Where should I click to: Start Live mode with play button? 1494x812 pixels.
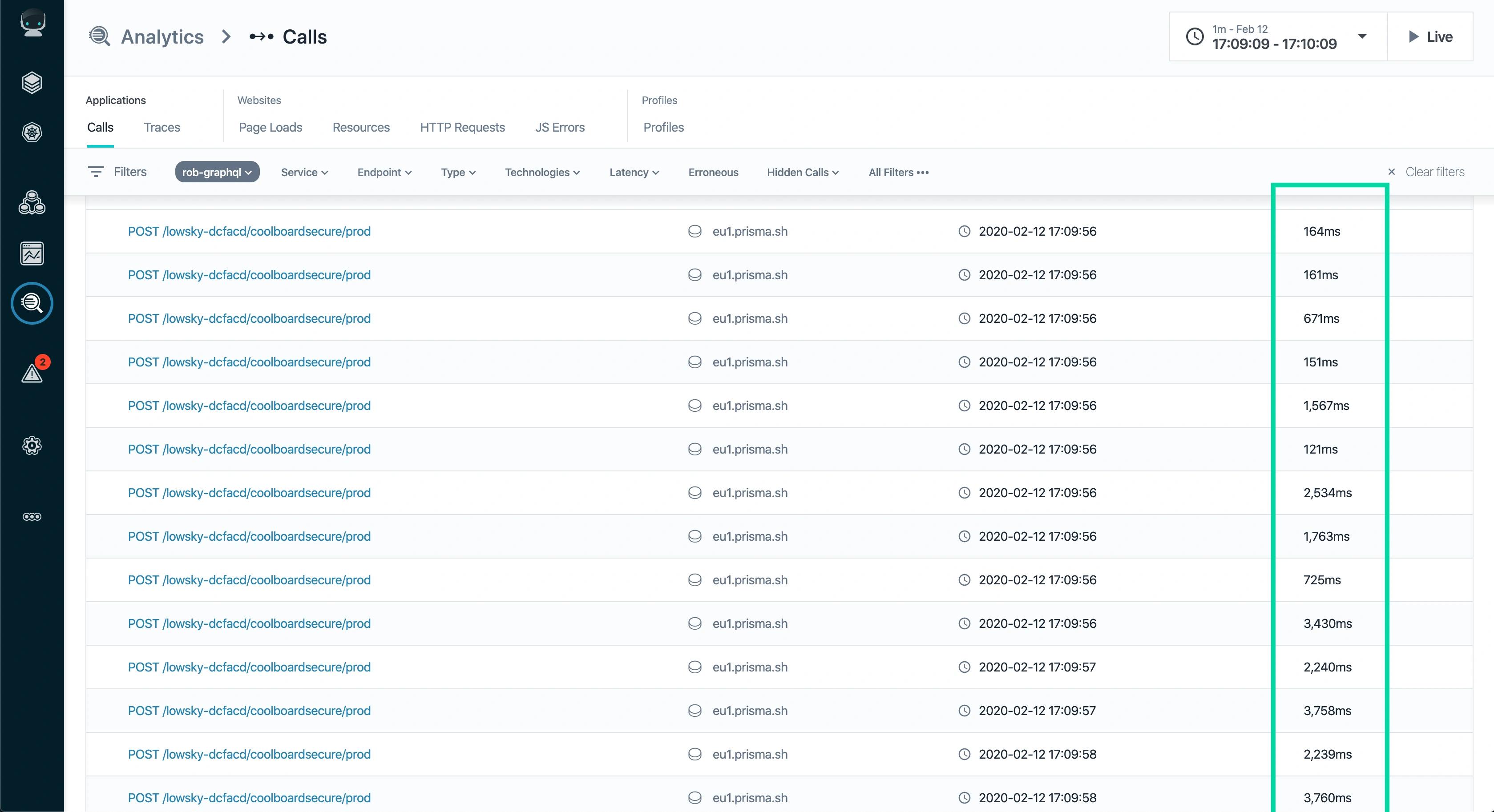(1429, 36)
